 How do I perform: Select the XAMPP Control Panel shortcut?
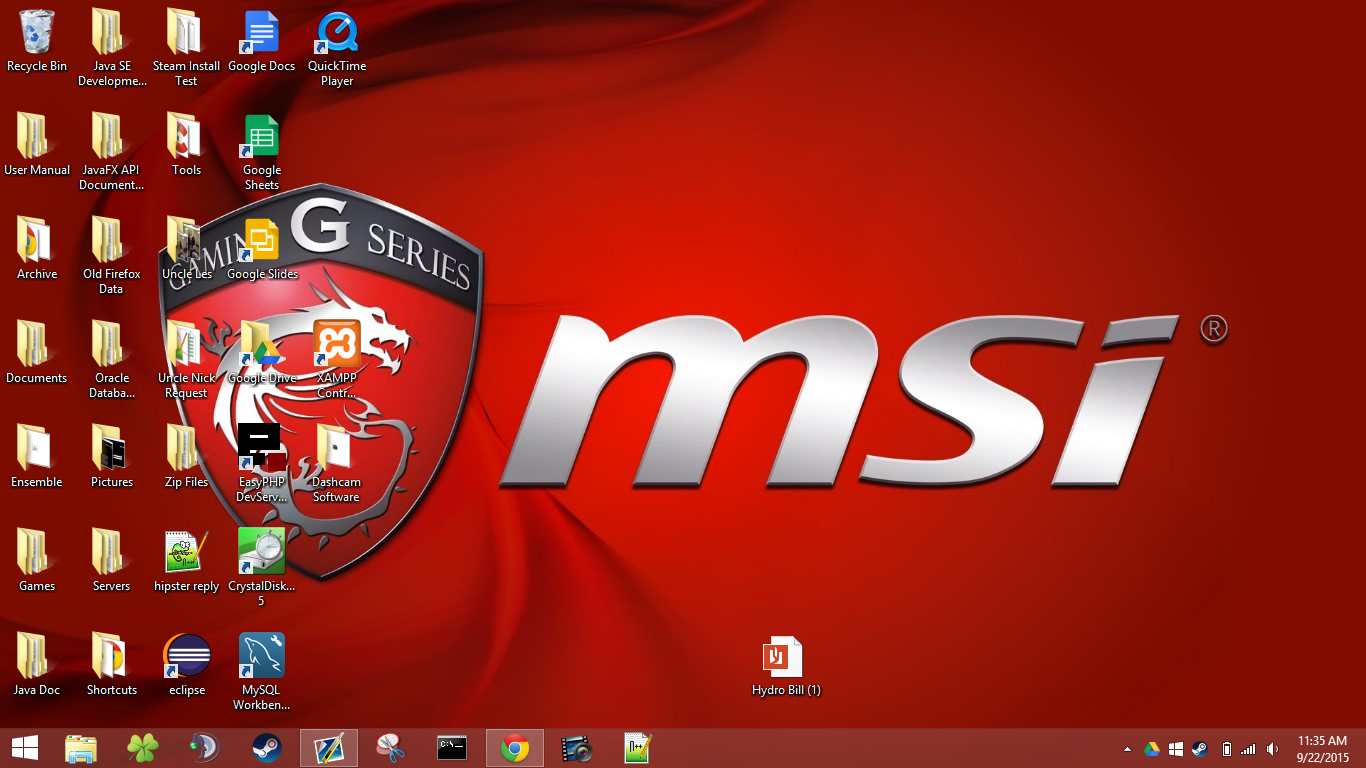[x=337, y=360]
